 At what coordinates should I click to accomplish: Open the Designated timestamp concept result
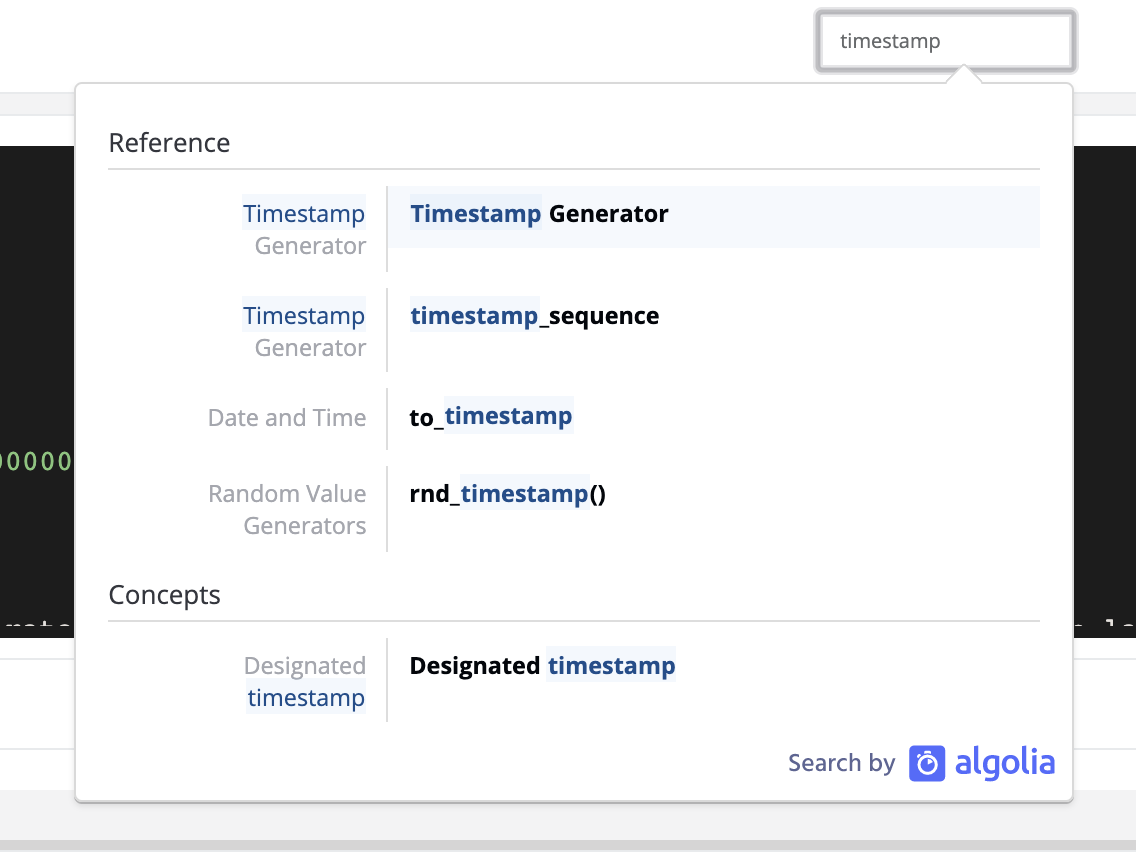coord(543,665)
